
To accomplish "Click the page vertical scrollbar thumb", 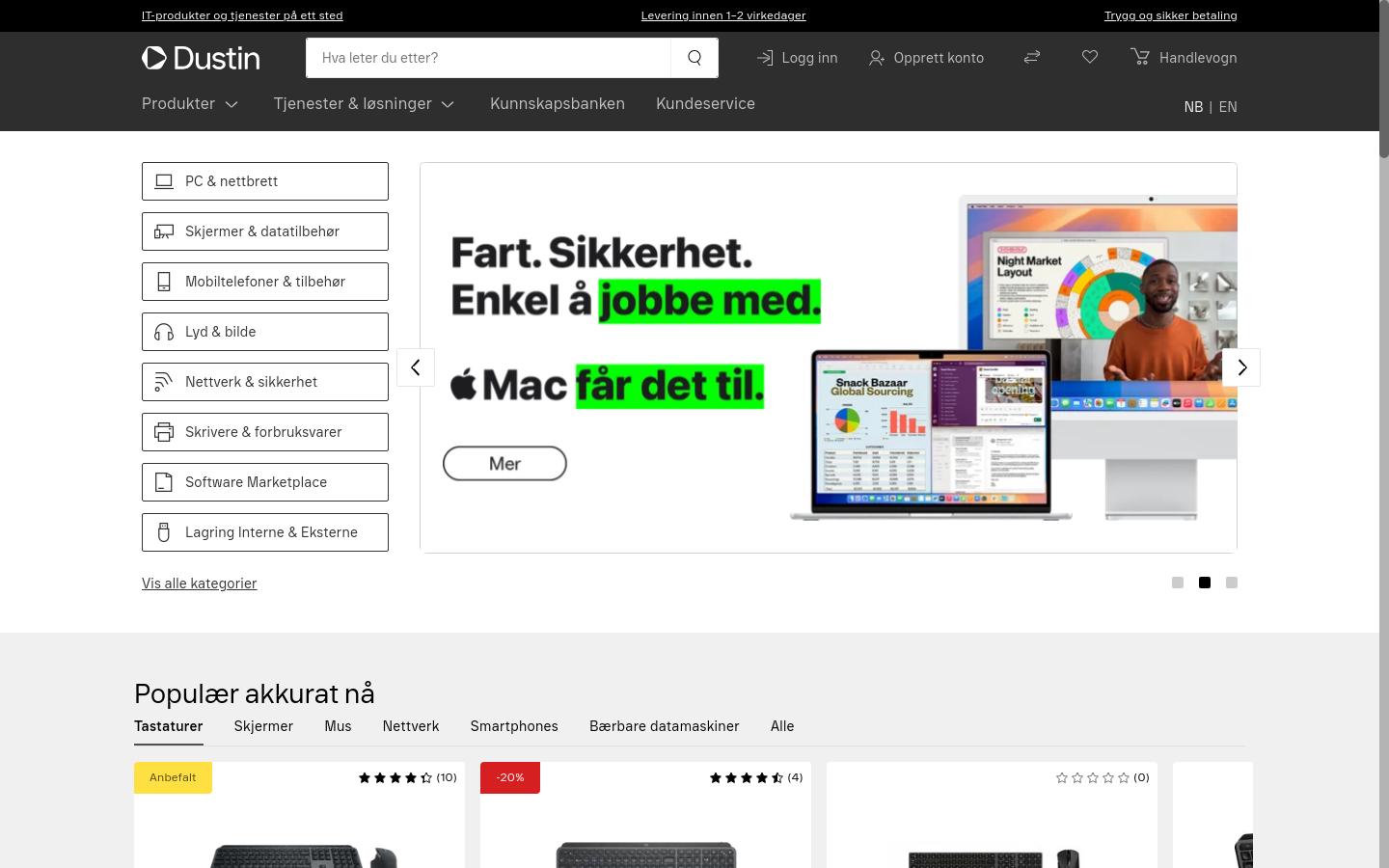I will 1384,79.
